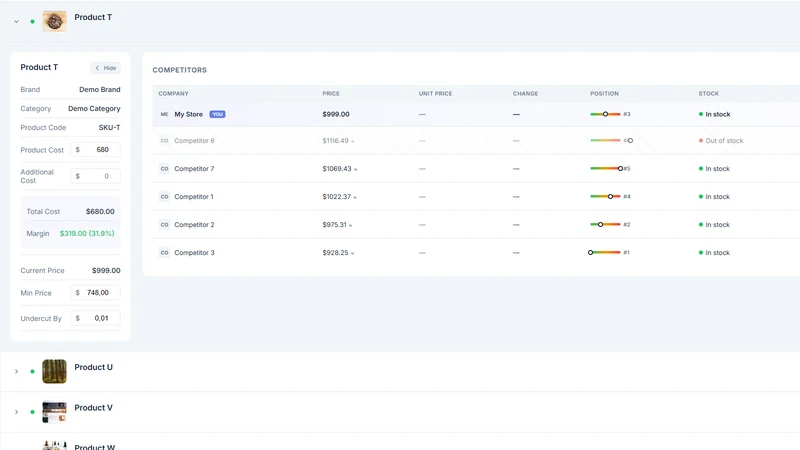Click the $928.25 price value
The width and height of the screenshot is (800, 450).
point(335,253)
